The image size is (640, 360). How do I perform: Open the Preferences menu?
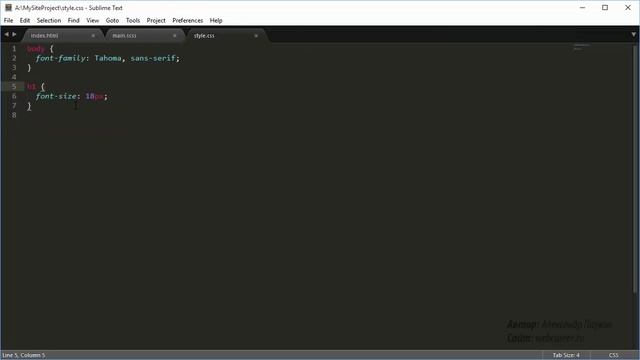coord(187,20)
